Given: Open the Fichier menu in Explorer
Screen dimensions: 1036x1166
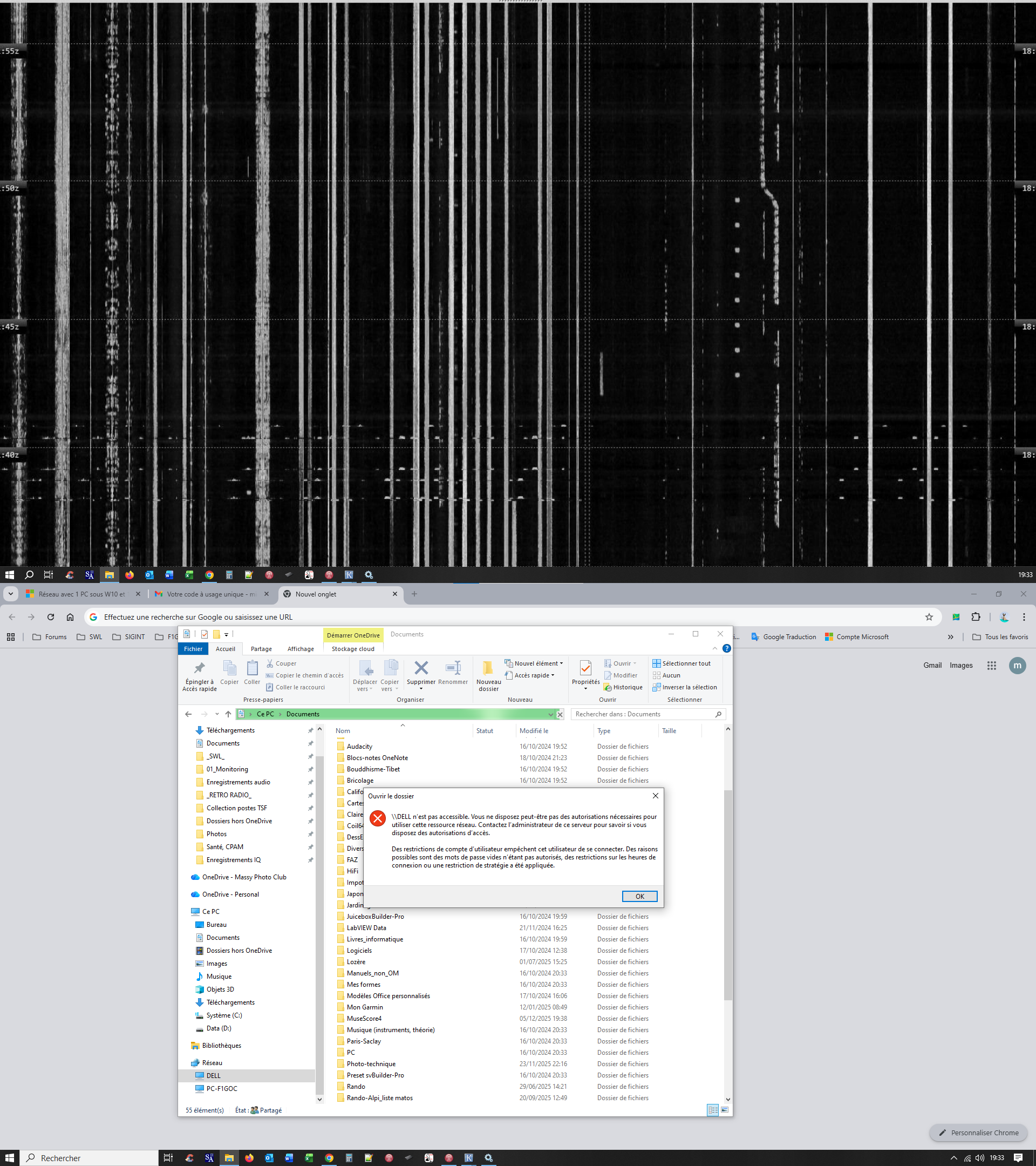Looking at the screenshot, I should click(x=193, y=649).
